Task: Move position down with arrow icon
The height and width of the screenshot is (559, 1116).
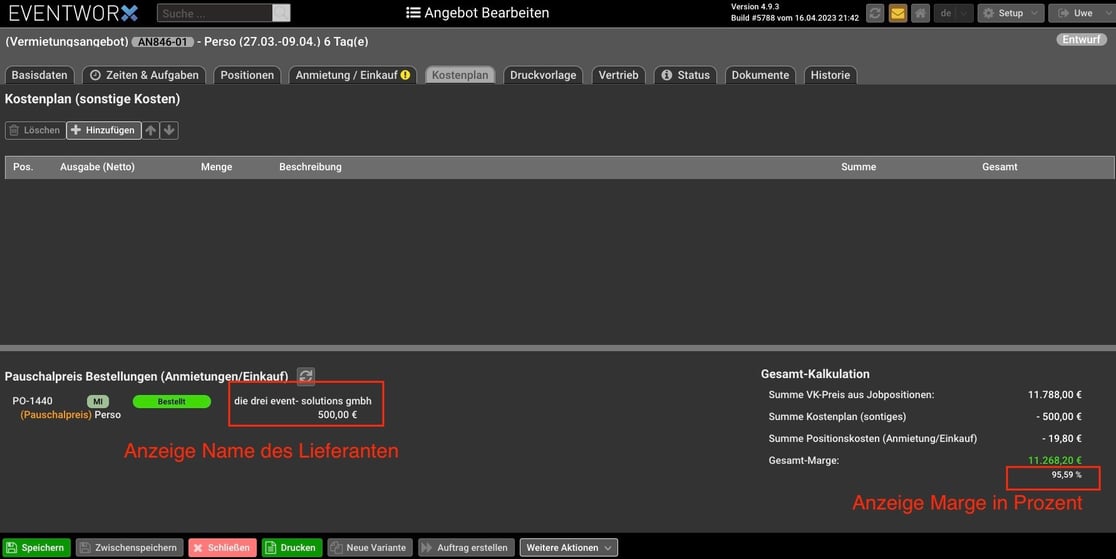Action: [169, 130]
